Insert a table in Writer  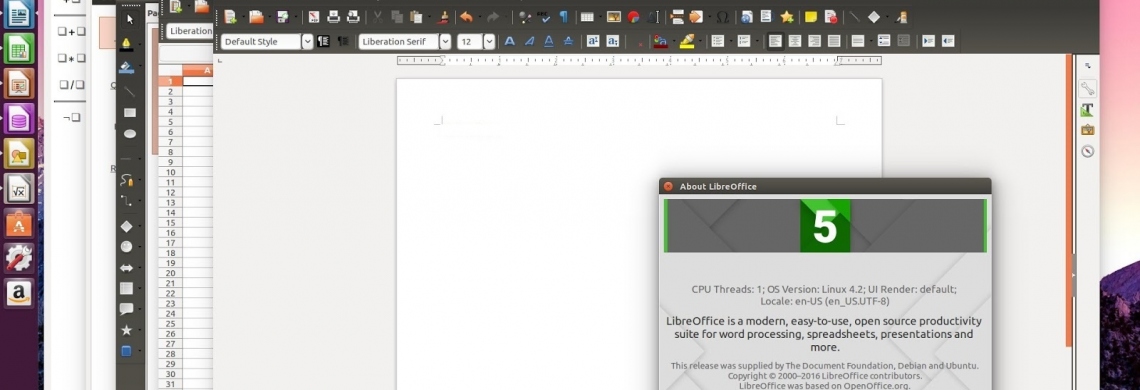(x=587, y=17)
